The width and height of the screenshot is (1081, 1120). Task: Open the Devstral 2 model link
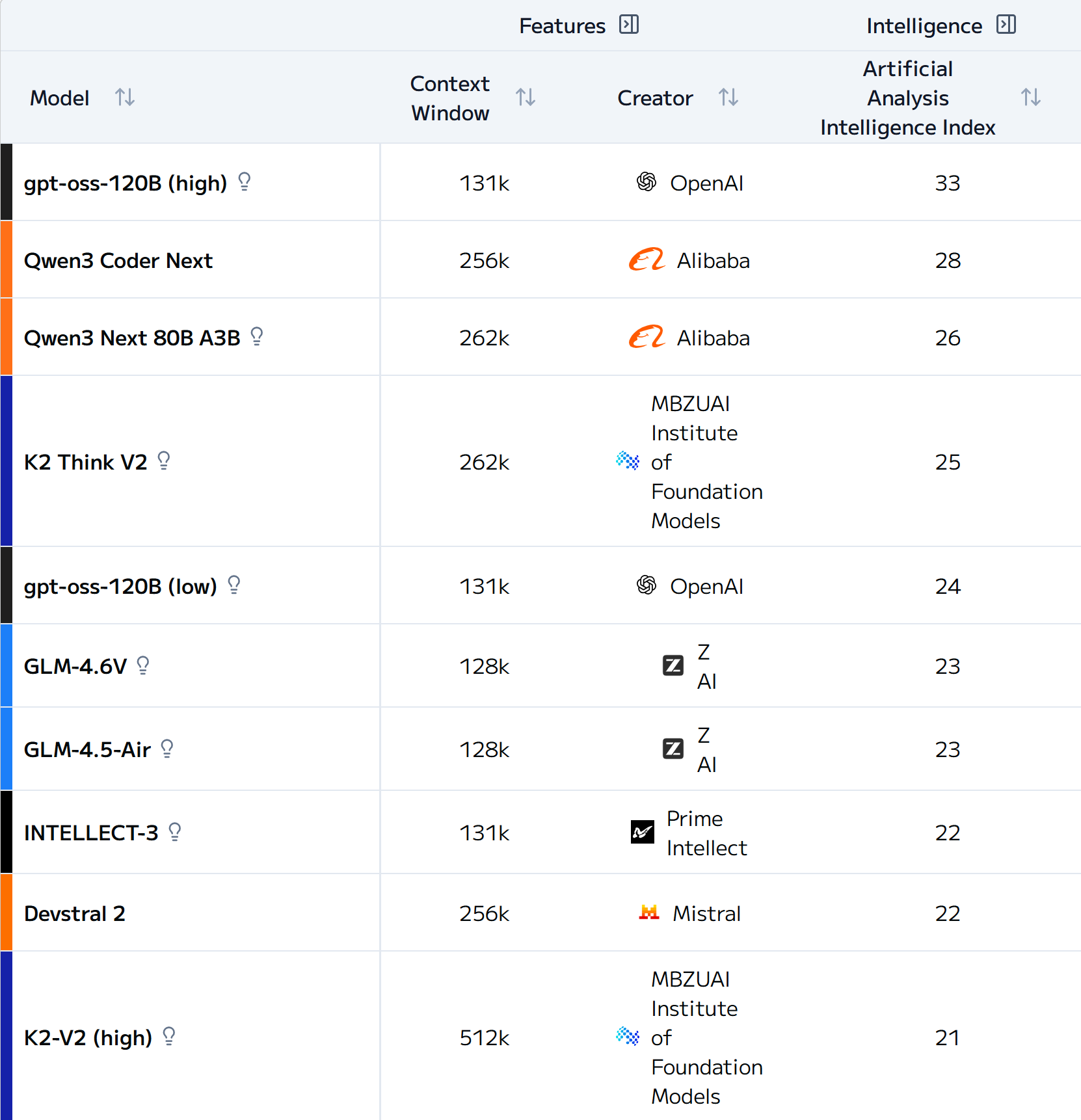(75, 914)
